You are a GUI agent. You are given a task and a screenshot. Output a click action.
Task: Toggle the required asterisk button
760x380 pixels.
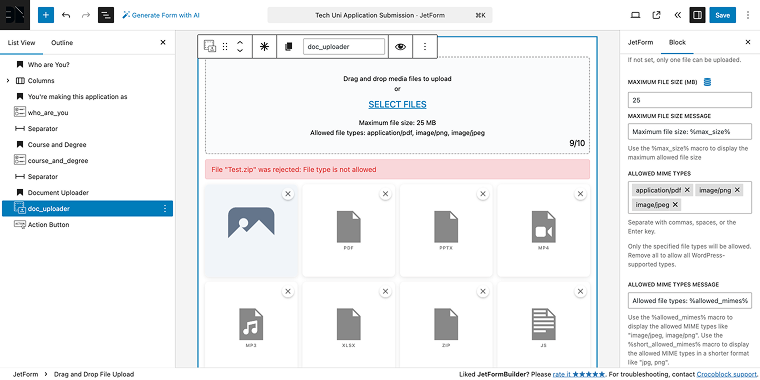tap(264, 47)
